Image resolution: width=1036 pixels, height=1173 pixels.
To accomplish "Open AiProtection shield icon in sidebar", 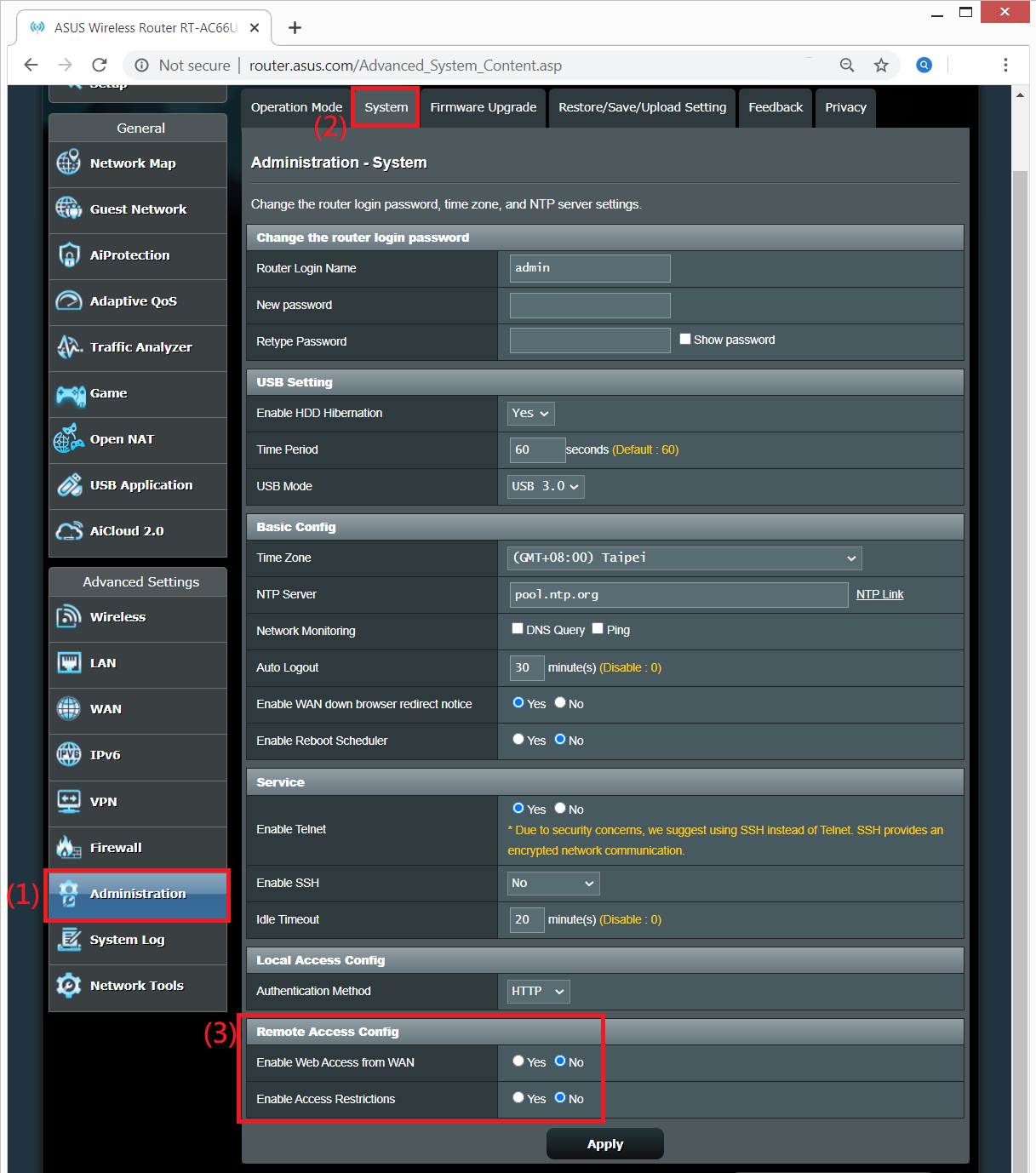I will [68, 255].
